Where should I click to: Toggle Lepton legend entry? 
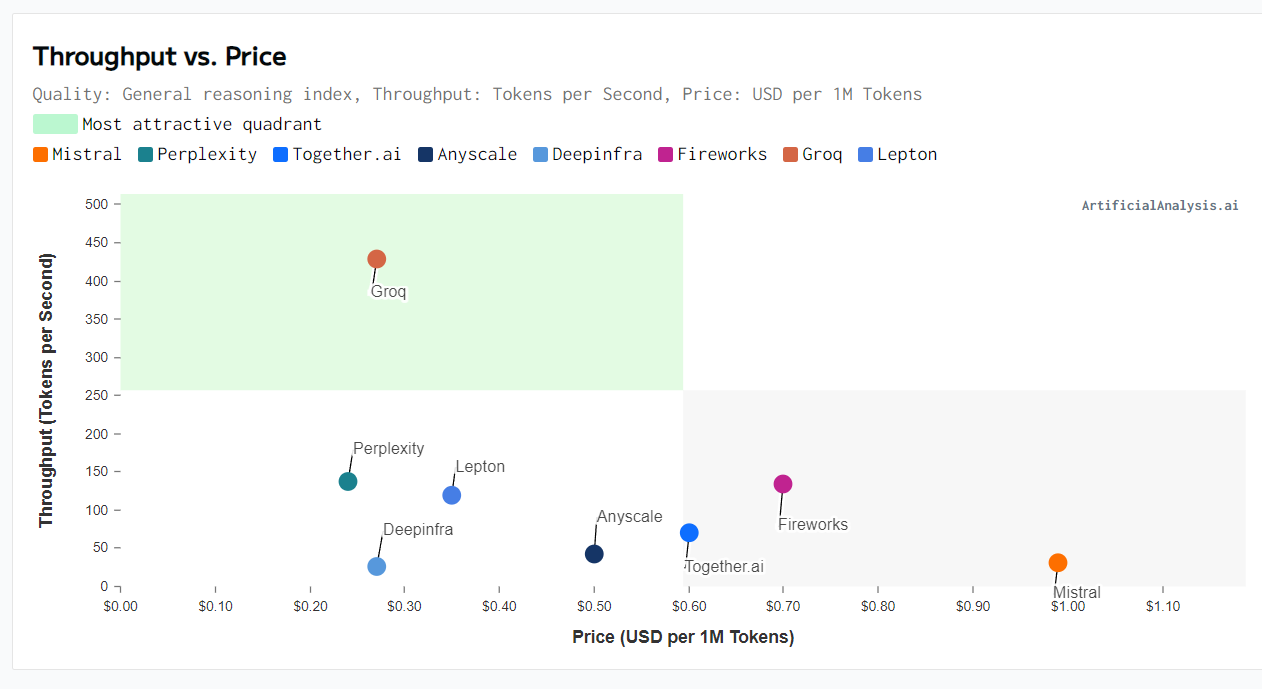(897, 154)
